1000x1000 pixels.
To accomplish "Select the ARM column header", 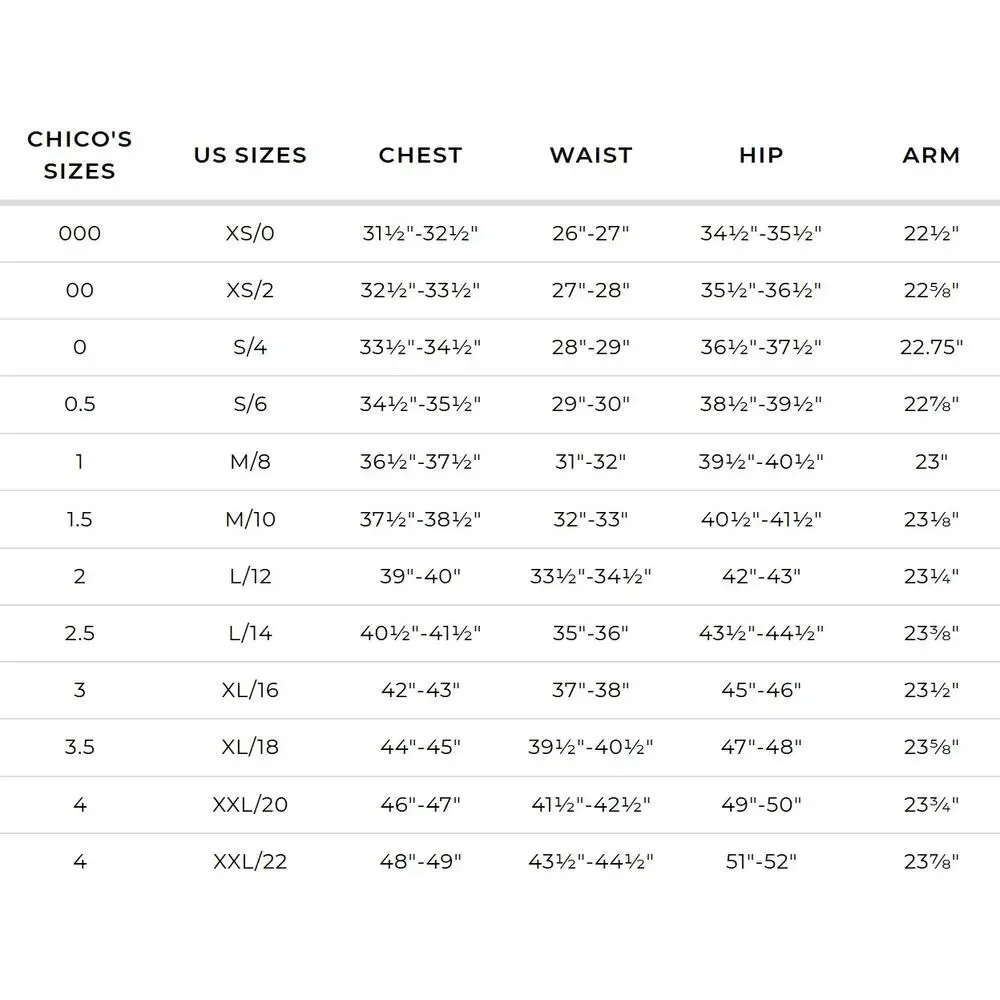I will tap(931, 155).
